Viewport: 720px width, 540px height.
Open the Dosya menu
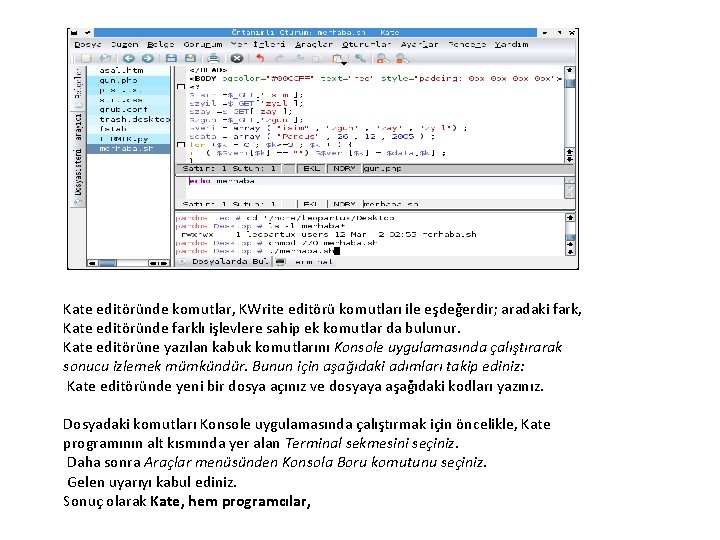[x=88, y=45]
